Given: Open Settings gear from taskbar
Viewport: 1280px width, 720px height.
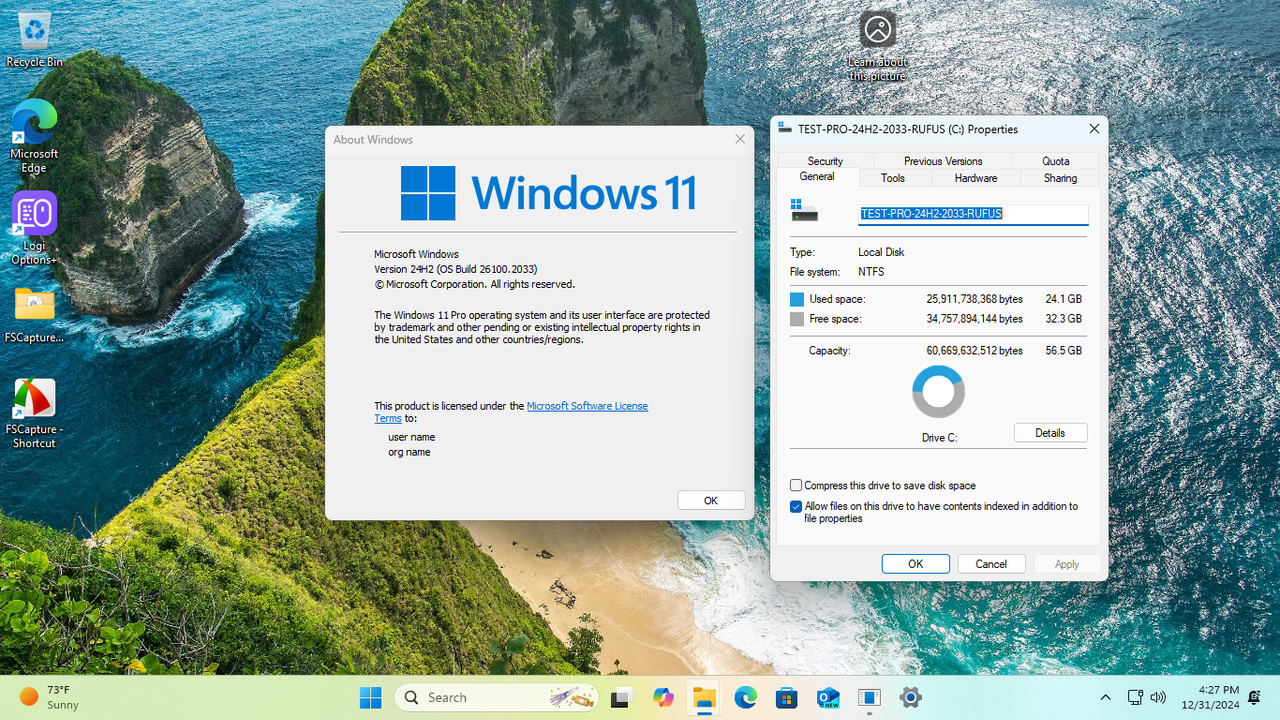Looking at the screenshot, I should click(910, 697).
